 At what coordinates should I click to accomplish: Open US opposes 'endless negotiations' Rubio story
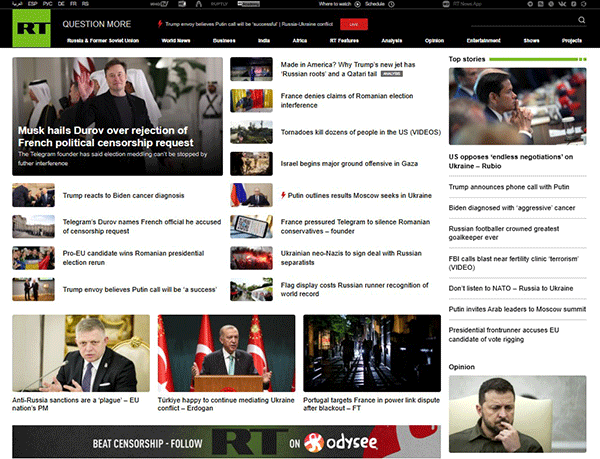click(x=510, y=161)
